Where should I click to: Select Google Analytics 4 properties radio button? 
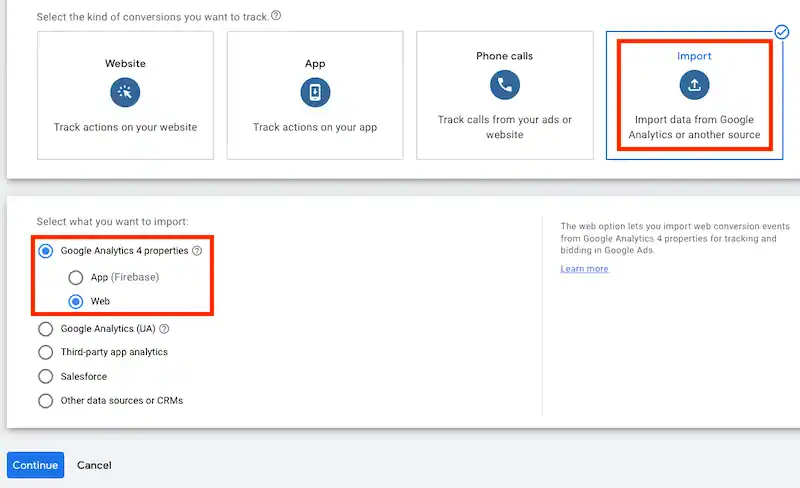coord(45,251)
